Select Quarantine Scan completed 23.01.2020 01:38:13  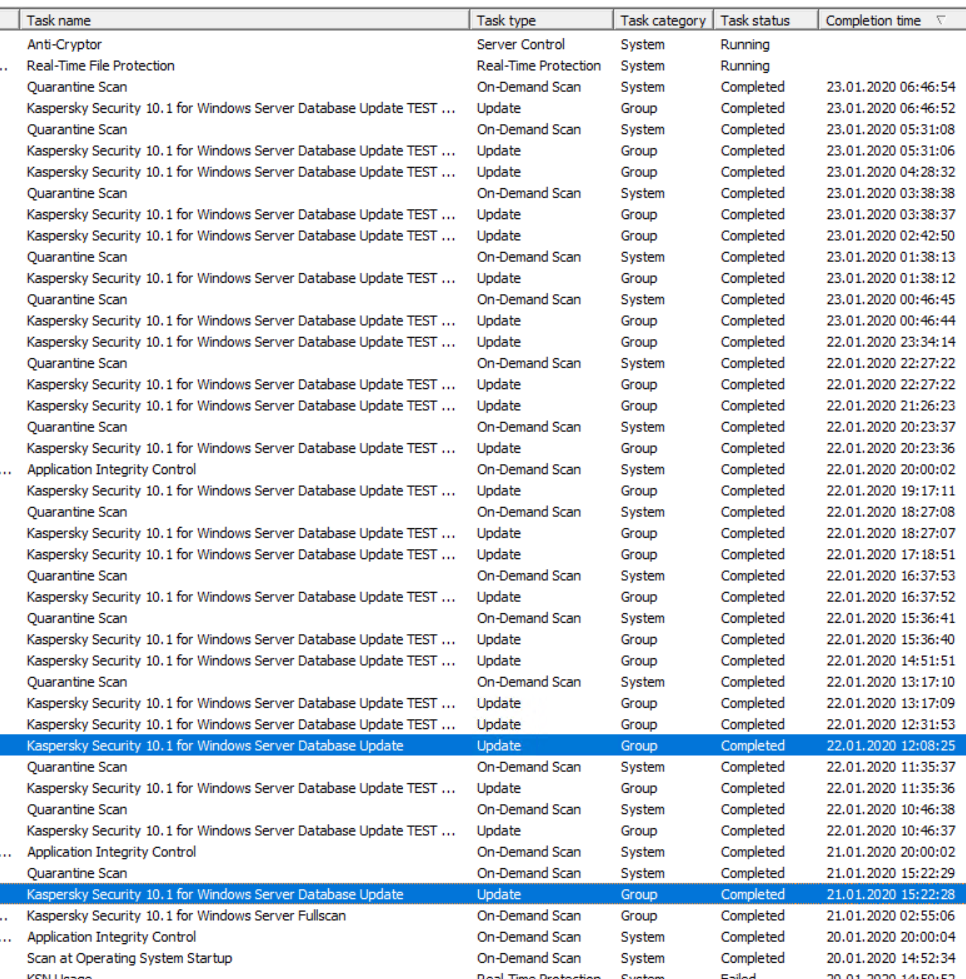point(483,257)
